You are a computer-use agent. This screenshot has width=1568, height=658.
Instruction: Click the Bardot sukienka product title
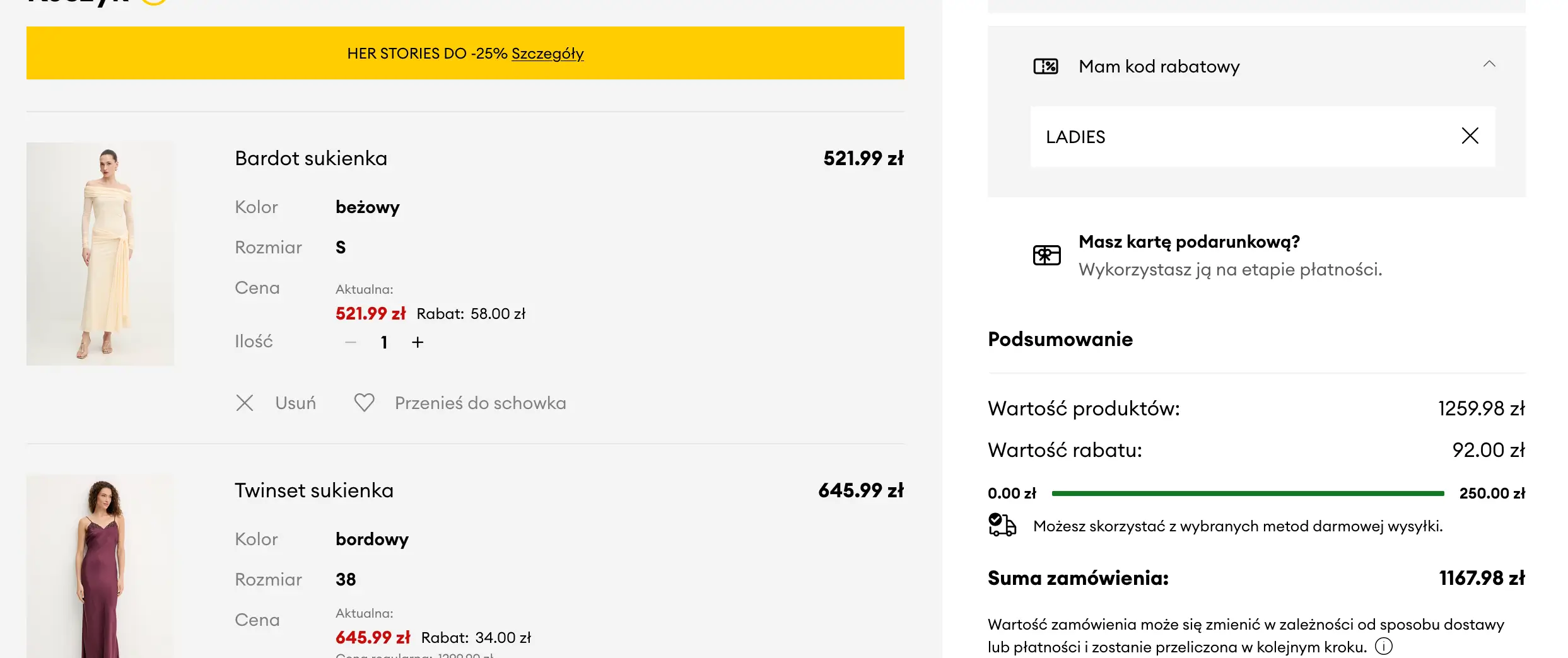point(311,158)
